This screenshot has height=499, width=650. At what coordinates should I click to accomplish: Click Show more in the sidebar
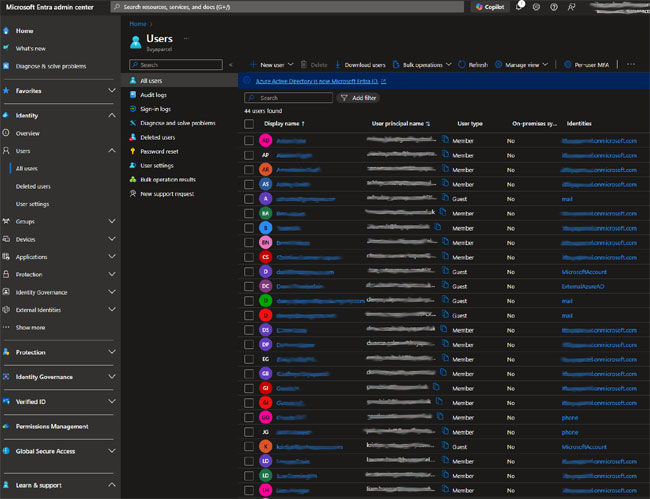(x=30, y=327)
